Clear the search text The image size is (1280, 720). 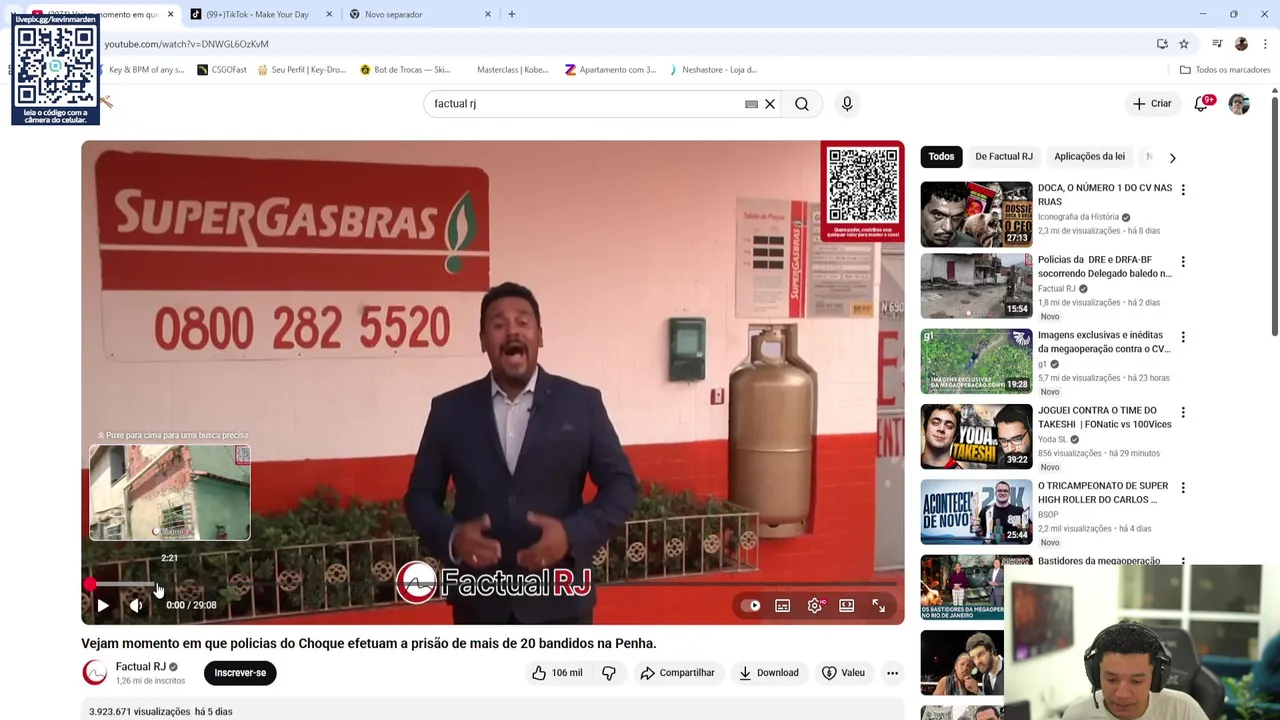[770, 104]
